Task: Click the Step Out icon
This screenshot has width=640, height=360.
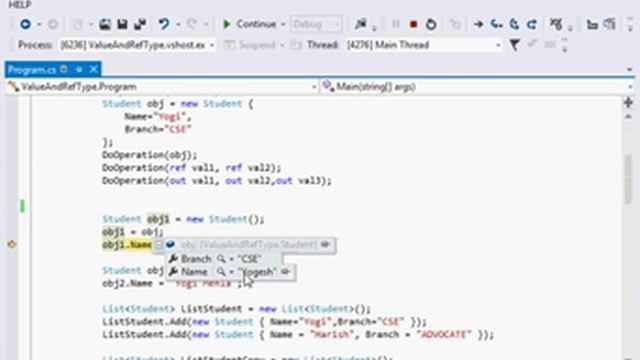Action: point(531,24)
